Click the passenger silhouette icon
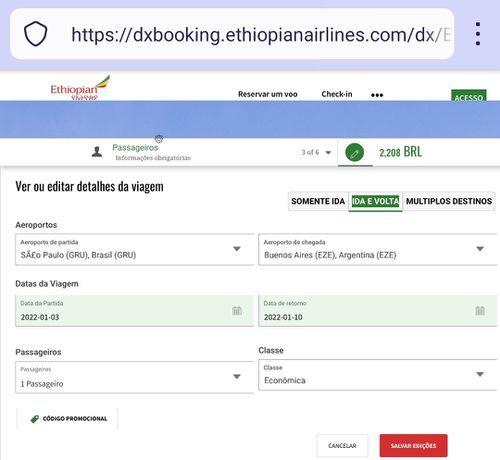Image resolution: width=500 pixels, height=460 pixels. coord(97,152)
